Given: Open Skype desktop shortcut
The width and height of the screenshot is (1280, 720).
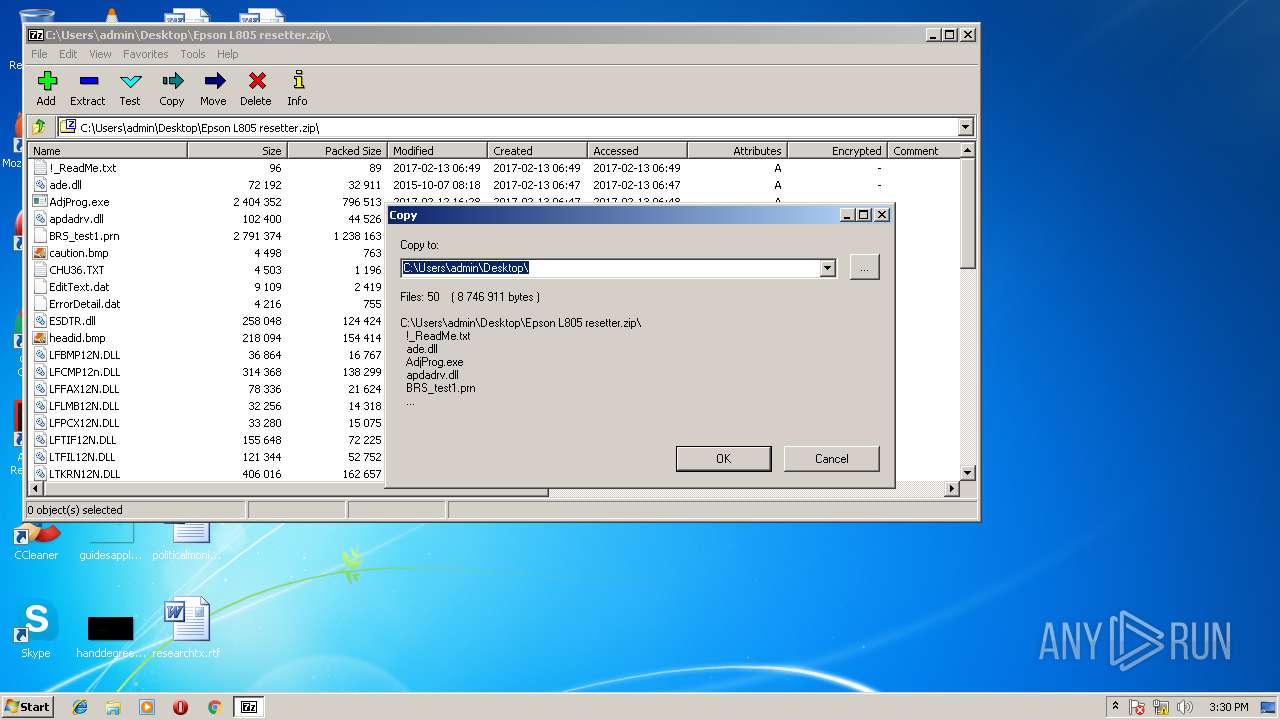Looking at the screenshot, I should 36,630.
